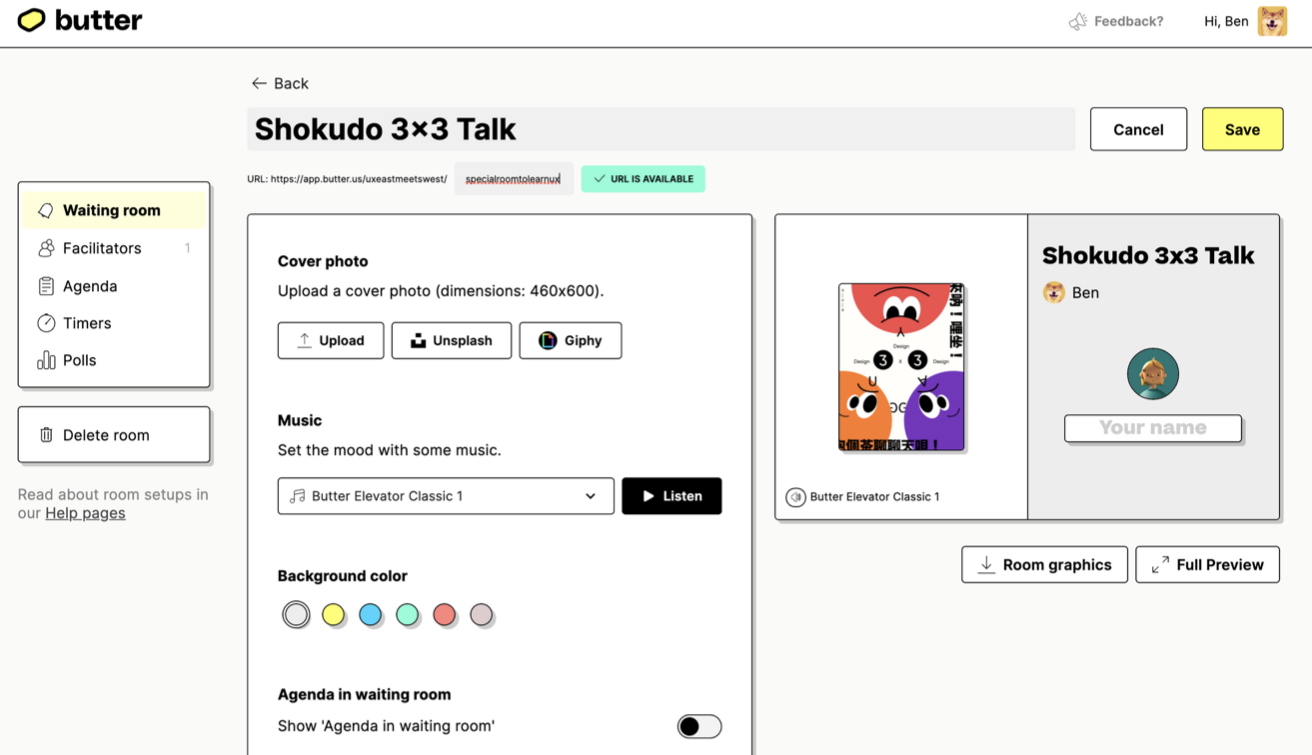Image resolution: width=1312 pixels, height=755 pixels.
Task: Open the Agenda section
Action: (x=114, y=286)
